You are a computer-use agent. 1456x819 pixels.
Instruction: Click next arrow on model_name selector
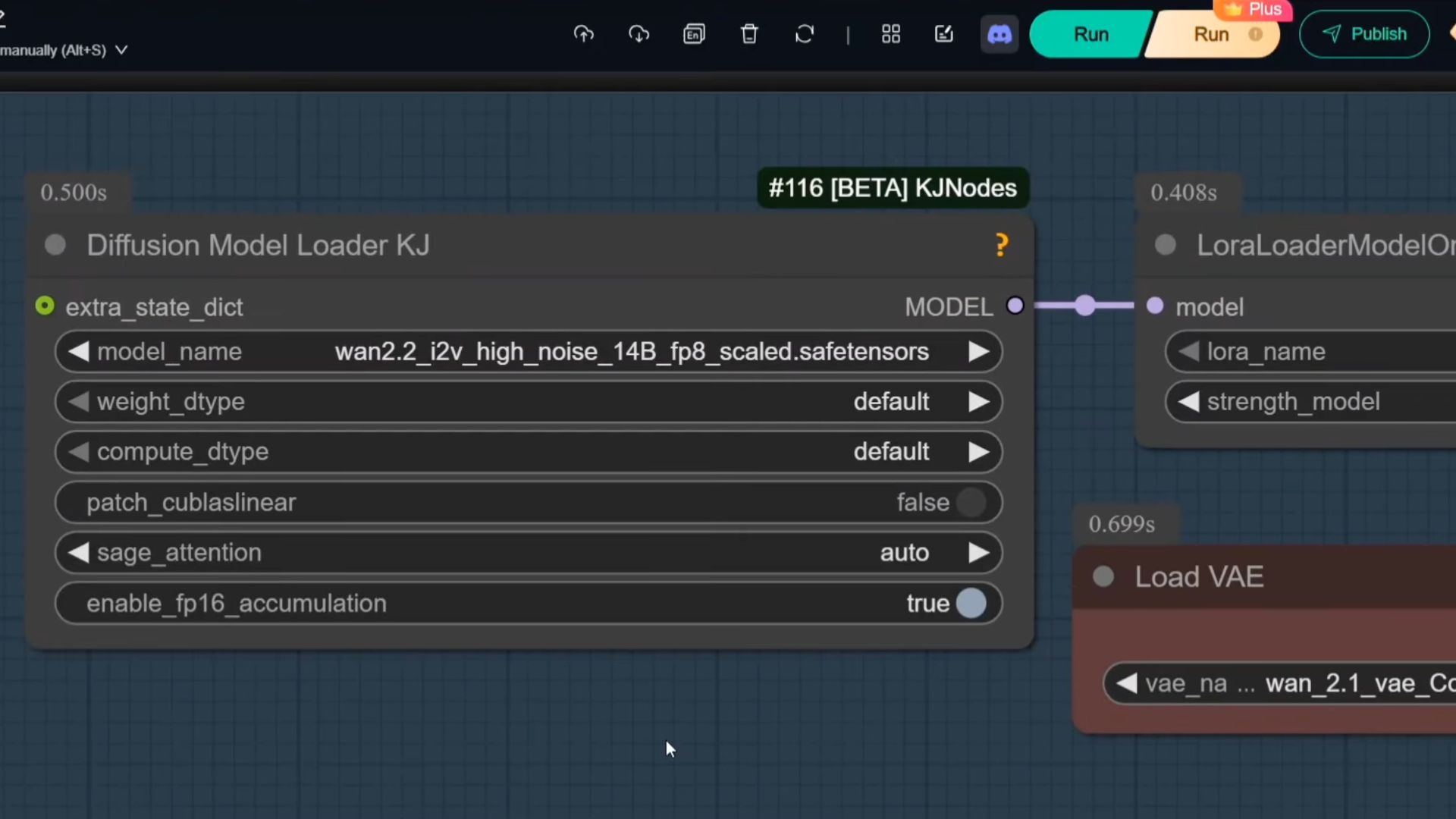978,352
